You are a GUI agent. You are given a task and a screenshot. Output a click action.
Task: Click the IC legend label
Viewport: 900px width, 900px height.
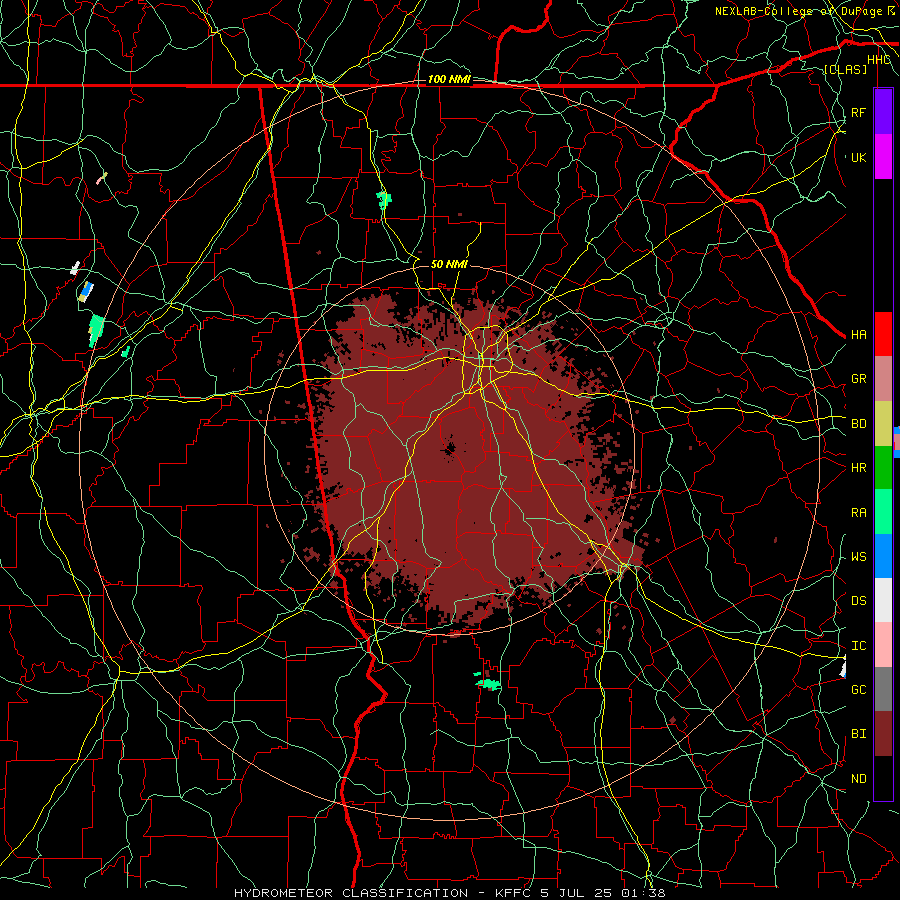pos(858,646)
